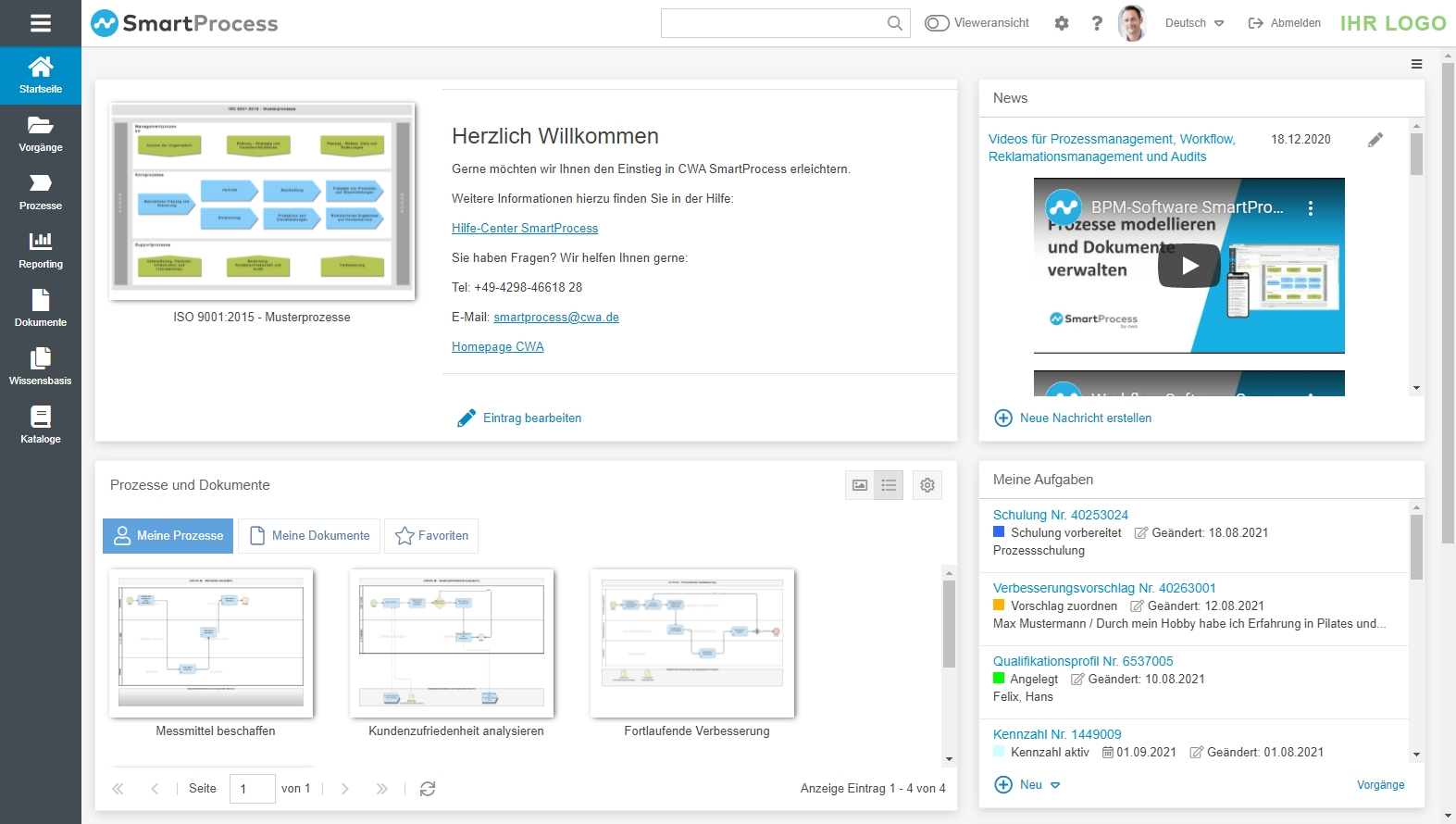The image size is (1456, 824).
Task: Edit the news entry pencil icon
Action: (x=1375, y=140)
